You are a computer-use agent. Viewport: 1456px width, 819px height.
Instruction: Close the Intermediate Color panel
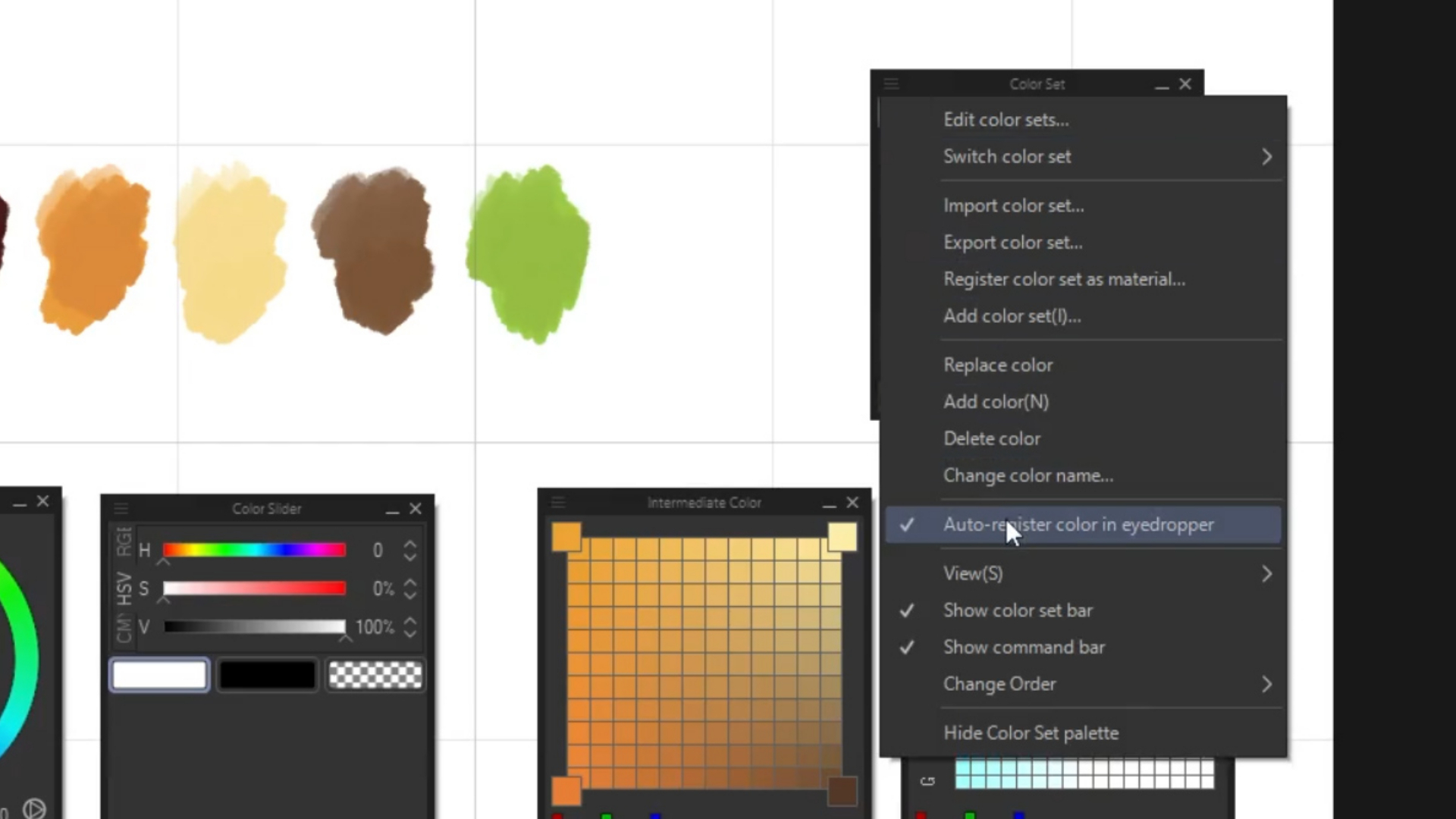(x=852, y=502)
